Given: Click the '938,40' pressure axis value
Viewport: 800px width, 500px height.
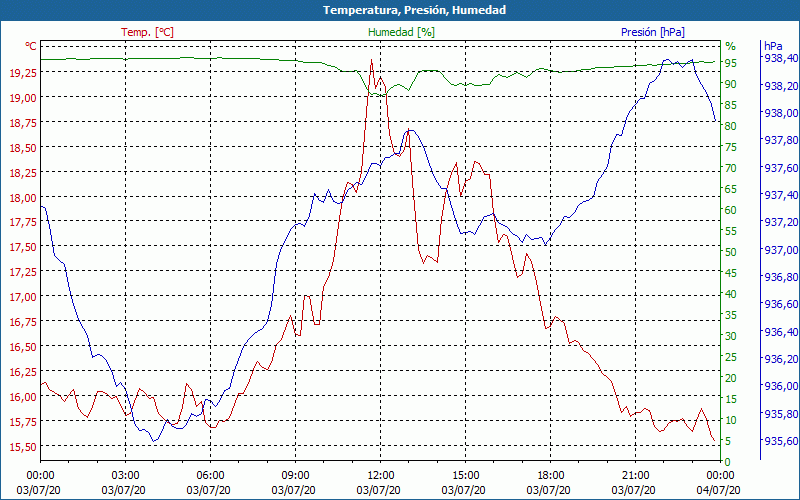Looking at the screenshot, I should 781,58.
